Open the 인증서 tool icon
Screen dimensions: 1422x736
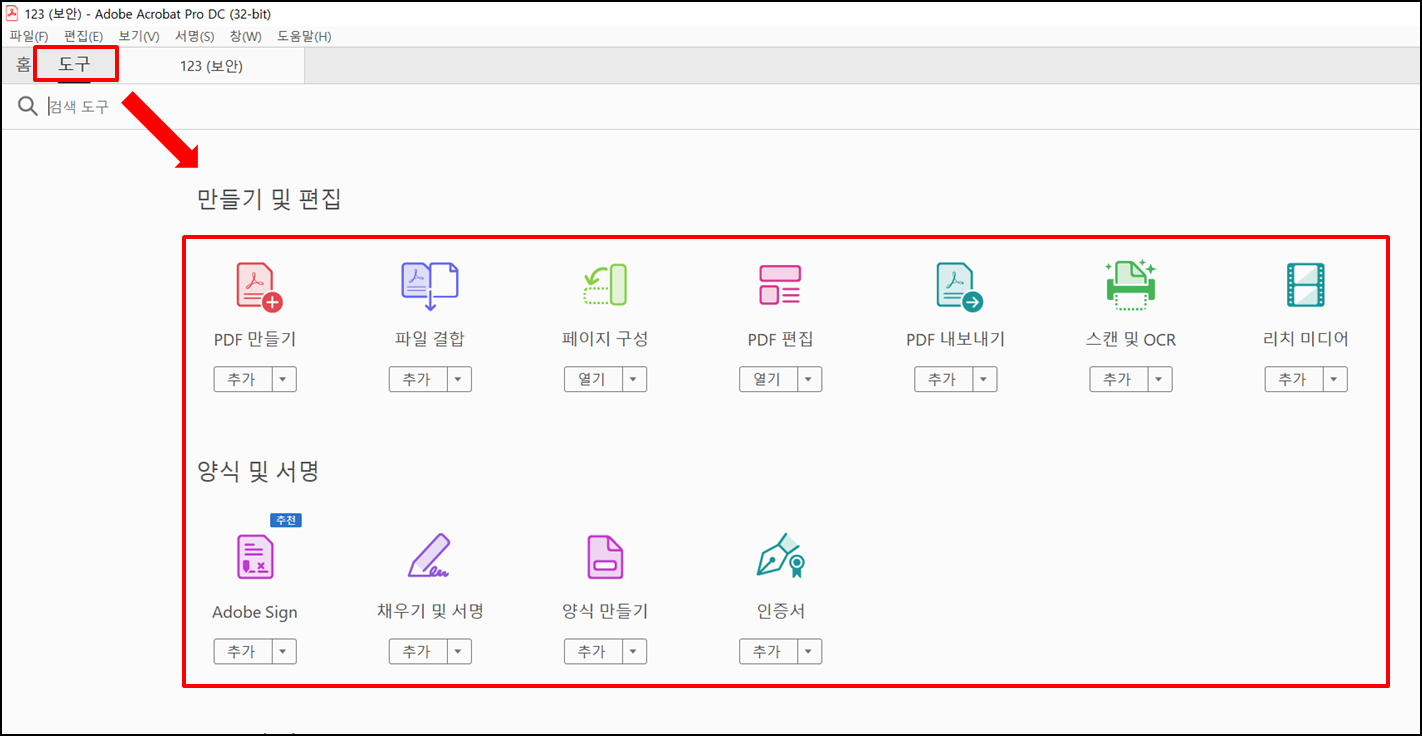tap(780, 557)
